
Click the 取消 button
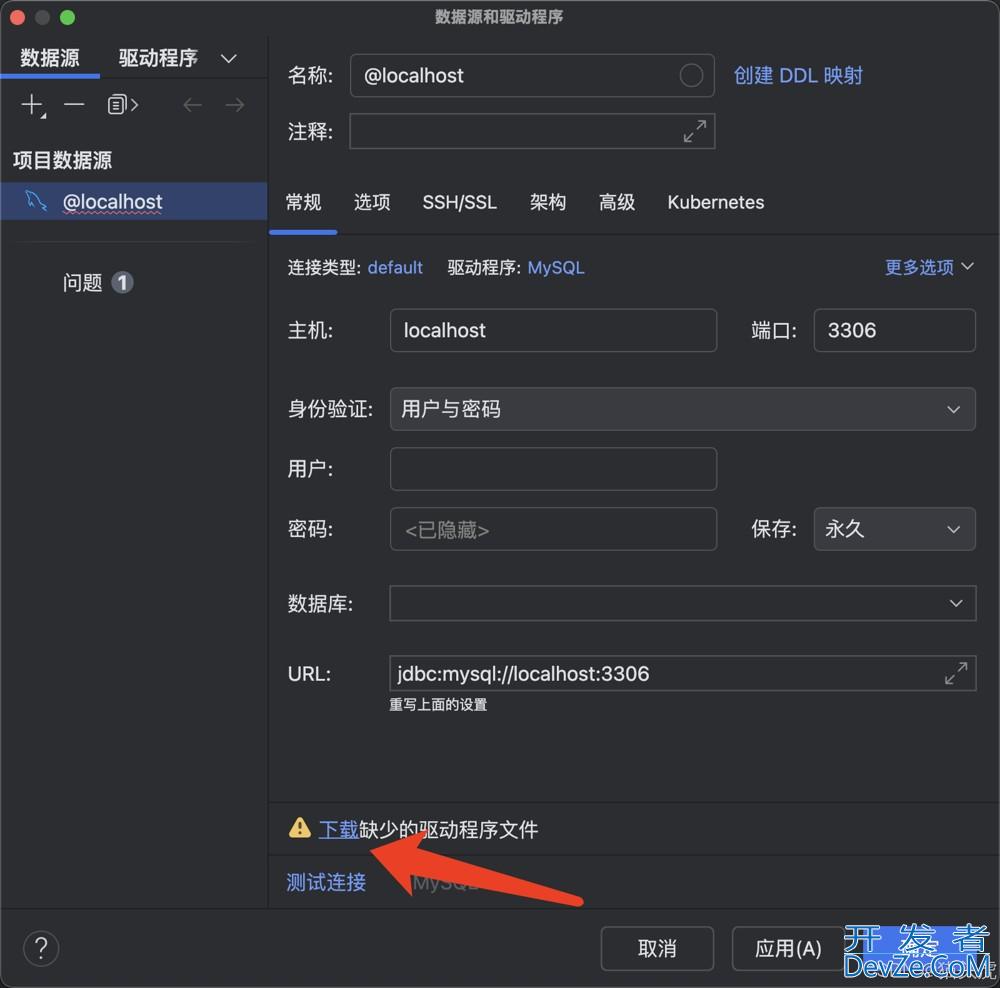tap(657, 948)
